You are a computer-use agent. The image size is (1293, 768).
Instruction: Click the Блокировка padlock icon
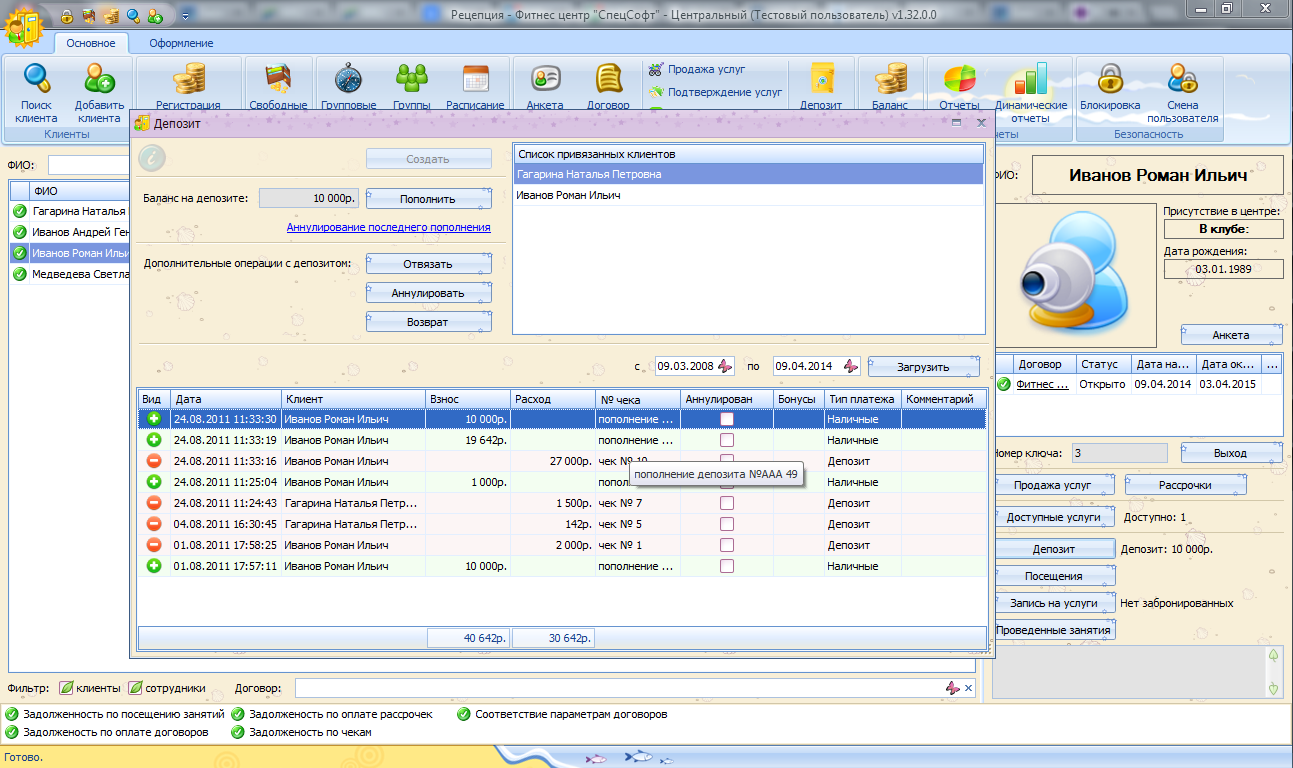click(1109, 79)
